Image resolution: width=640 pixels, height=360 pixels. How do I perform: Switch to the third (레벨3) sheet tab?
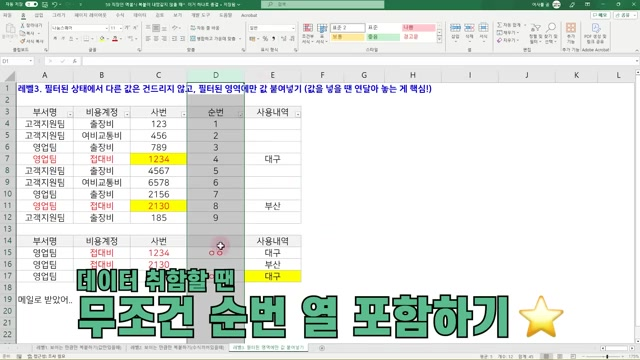tap(269, 347)
